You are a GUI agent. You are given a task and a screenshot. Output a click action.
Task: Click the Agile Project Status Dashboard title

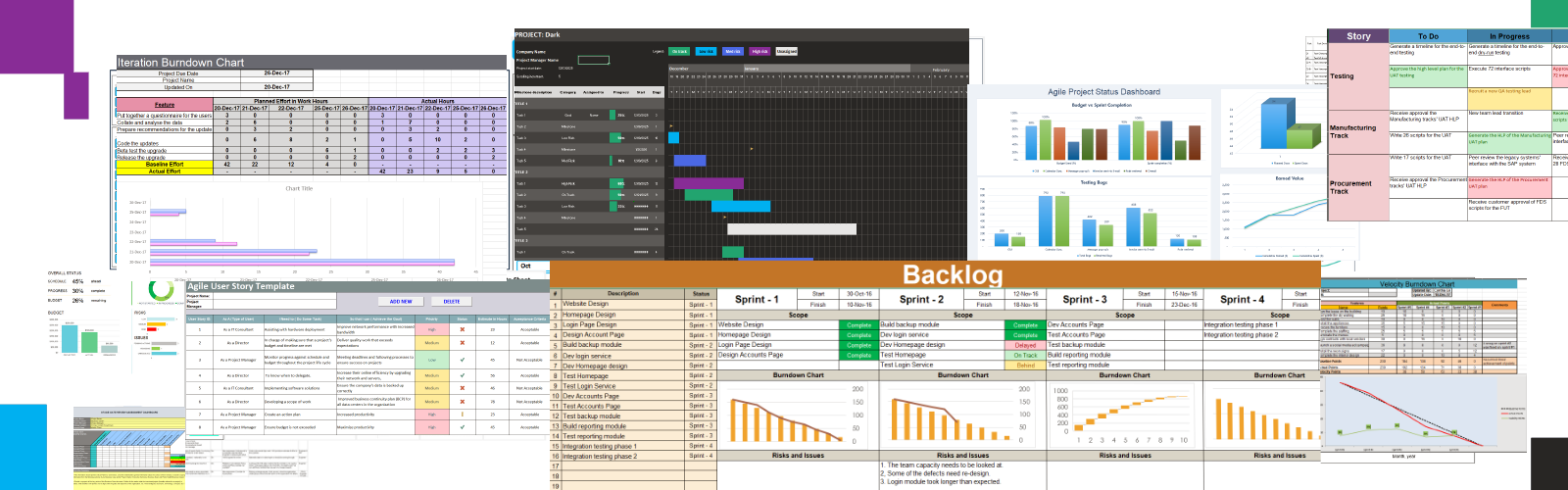tap(1103, 92)
